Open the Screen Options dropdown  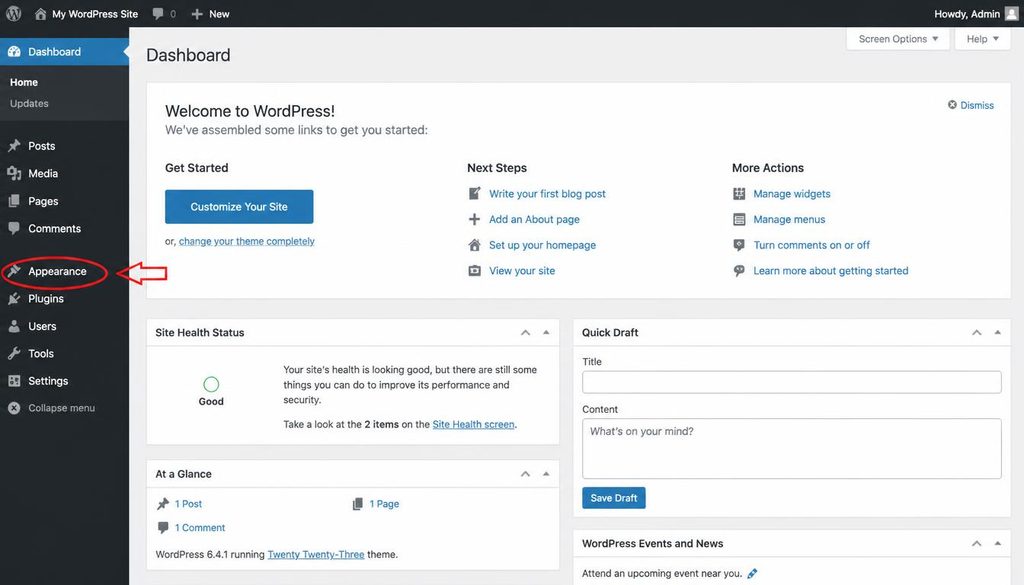point(898,39)
